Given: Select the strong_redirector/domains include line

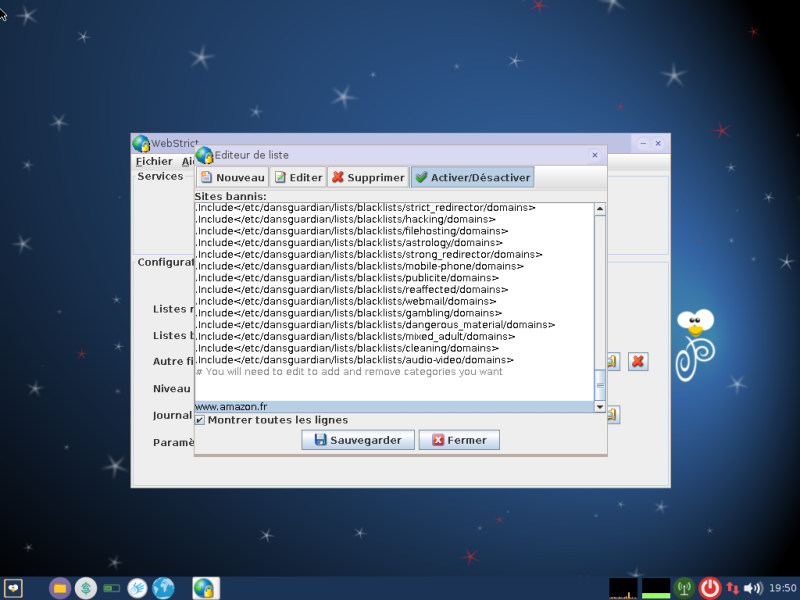Looking at the screenshot, I should pos(394,255).
